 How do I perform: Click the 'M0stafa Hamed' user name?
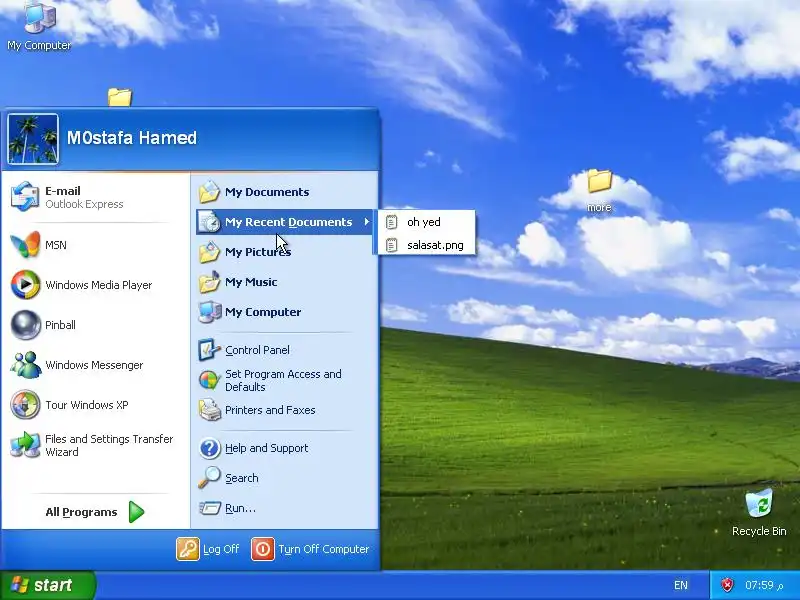pos(132,138)
